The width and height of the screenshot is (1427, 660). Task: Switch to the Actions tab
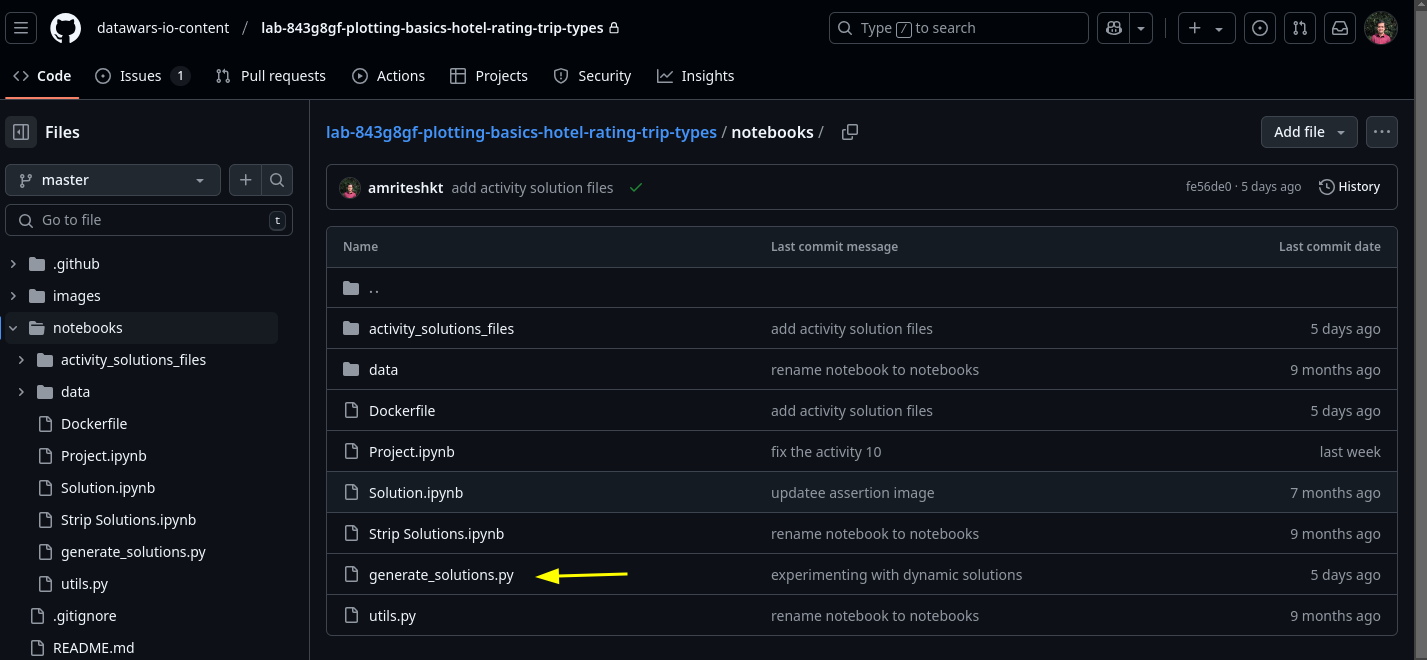click(x=389, y=76)
